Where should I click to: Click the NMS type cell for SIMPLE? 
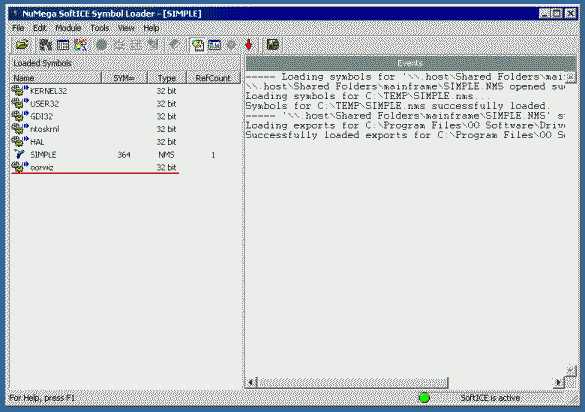tap(166, 154)
